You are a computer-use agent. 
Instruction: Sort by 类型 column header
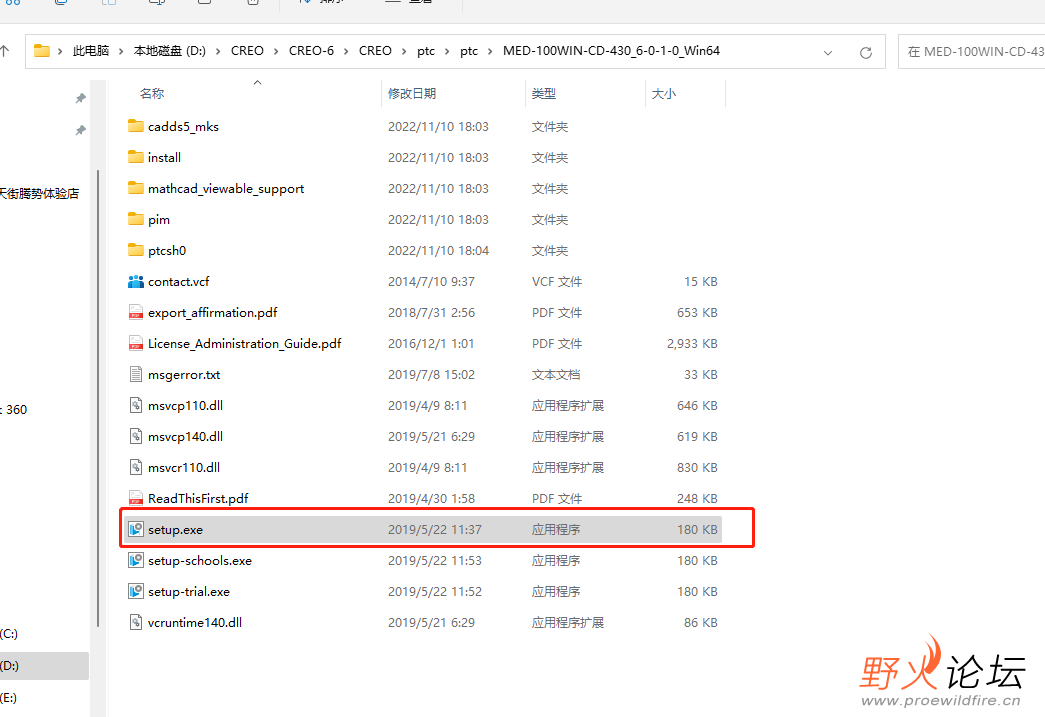[544, 94]
